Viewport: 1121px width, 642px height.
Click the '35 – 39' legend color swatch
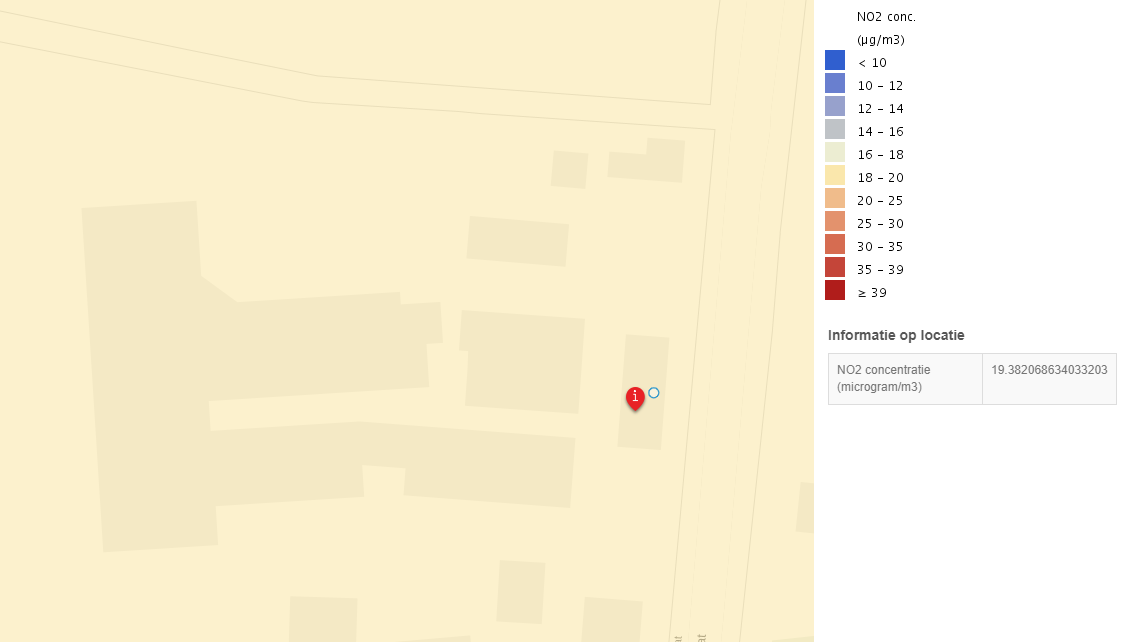[835, 267]
